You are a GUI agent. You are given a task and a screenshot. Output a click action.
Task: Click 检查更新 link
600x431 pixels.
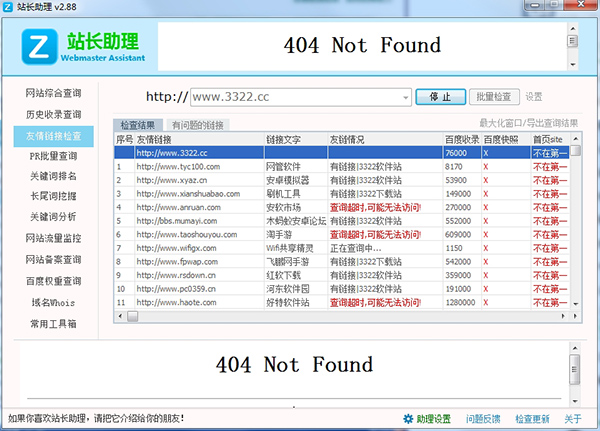coord(532,419)
